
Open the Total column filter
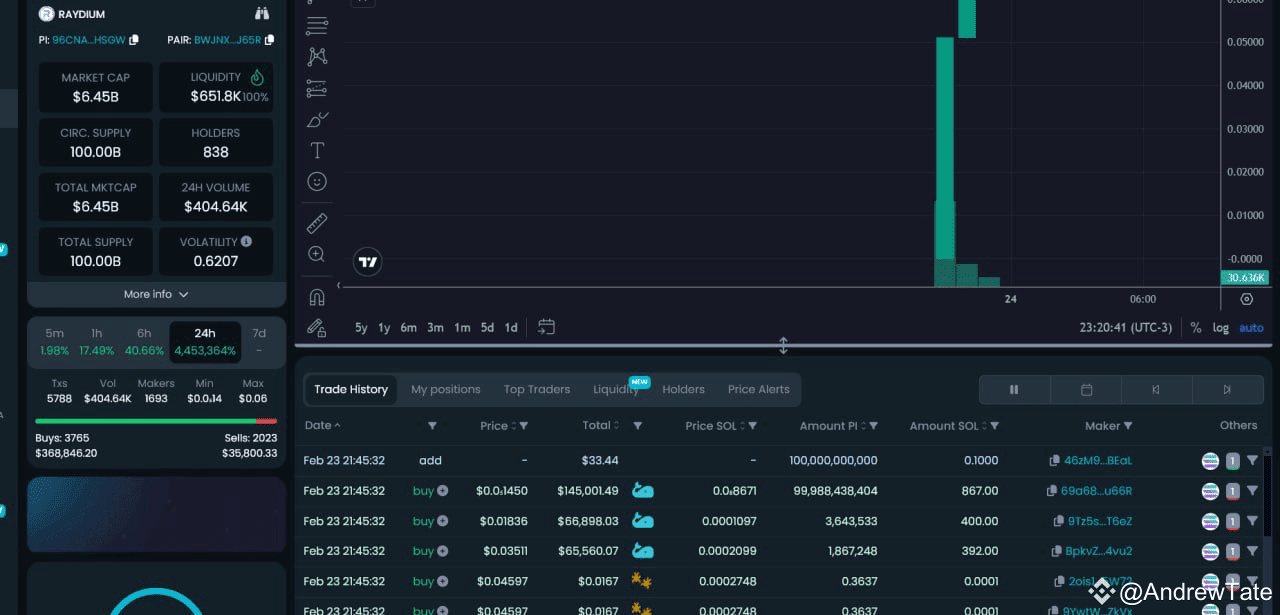pyautogui.click(x=637, y=426)
